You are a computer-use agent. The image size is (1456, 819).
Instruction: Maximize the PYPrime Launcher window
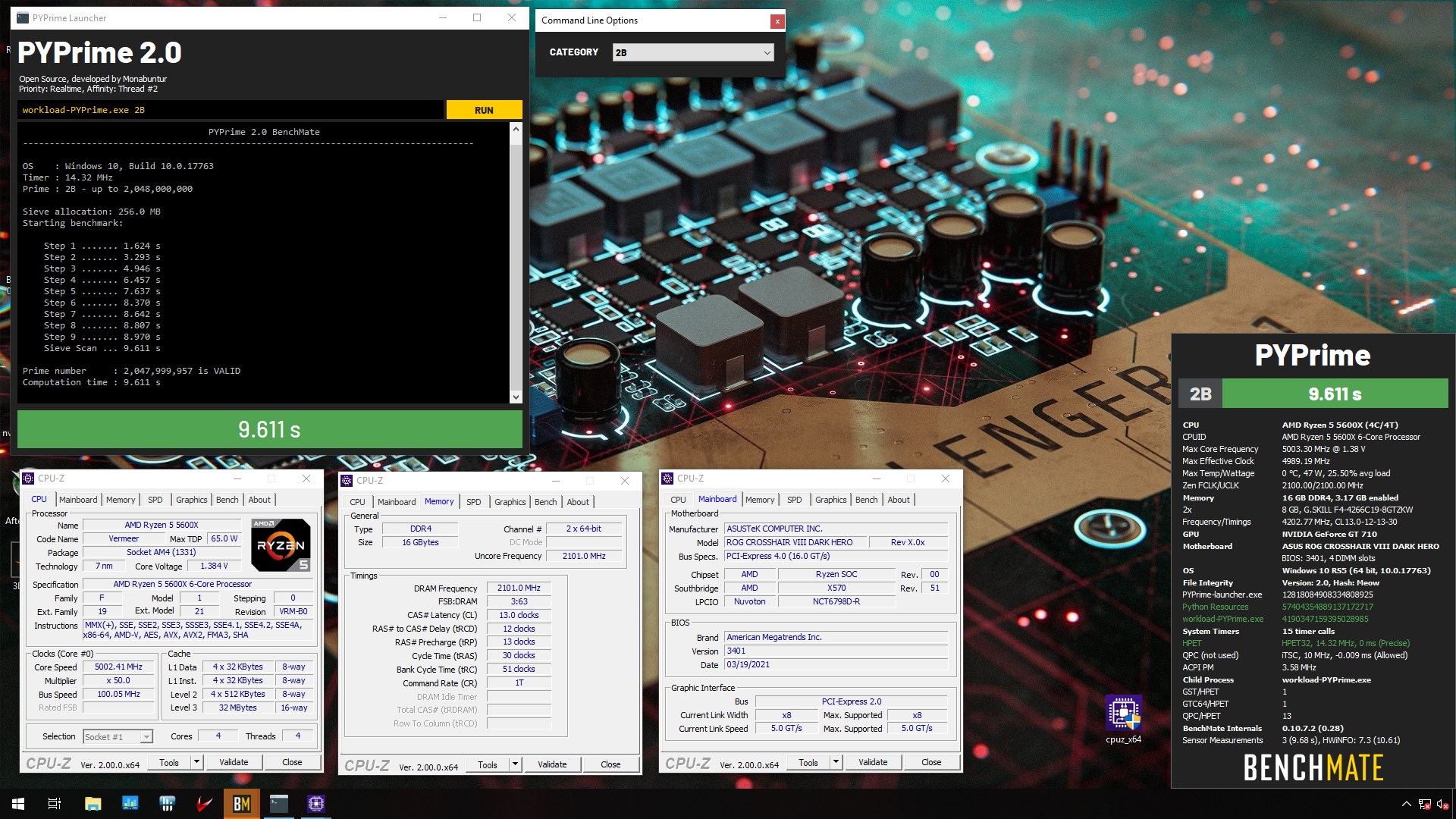pos(477,17)
